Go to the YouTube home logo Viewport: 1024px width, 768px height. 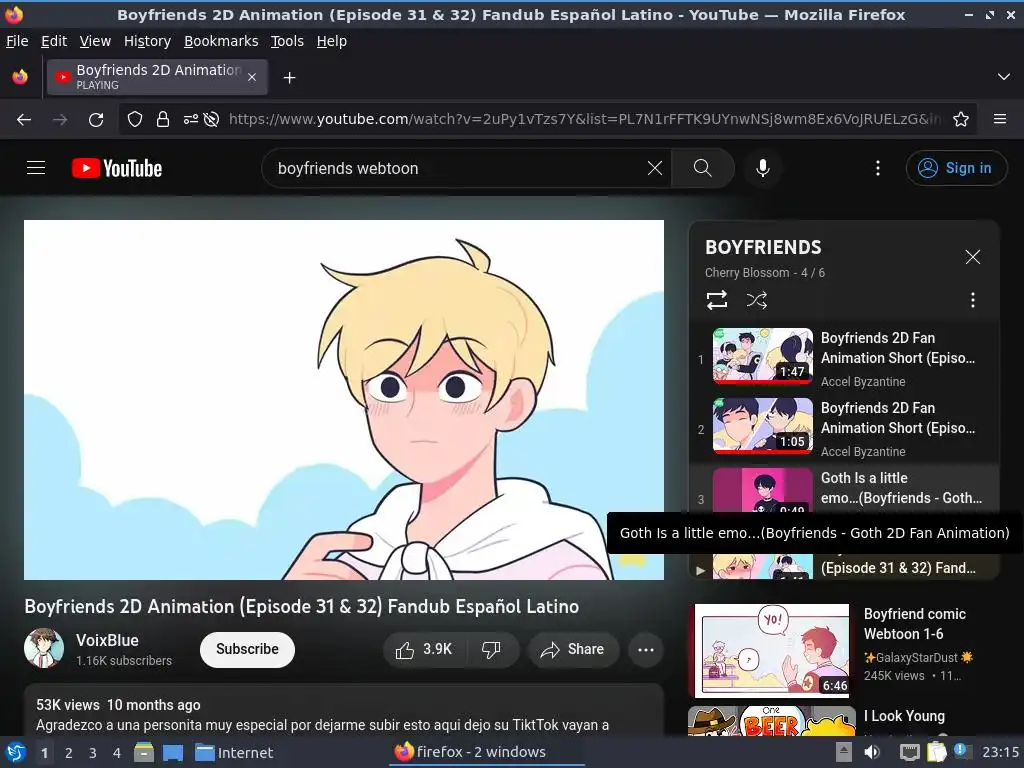point(117,168)
